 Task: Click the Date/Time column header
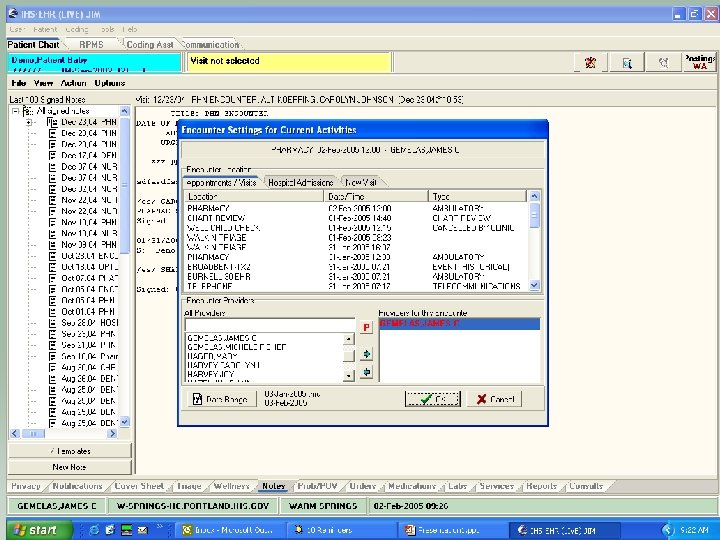pyautogui.click(x=376, y=197)
